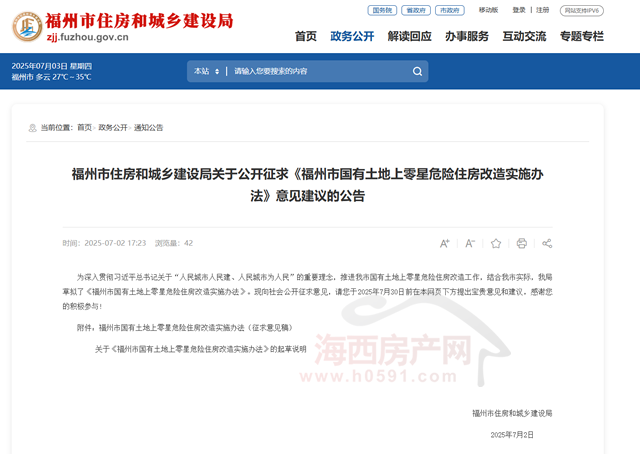Click the 国务院 link button
640x454 pixels.
(x=382, y=10)
